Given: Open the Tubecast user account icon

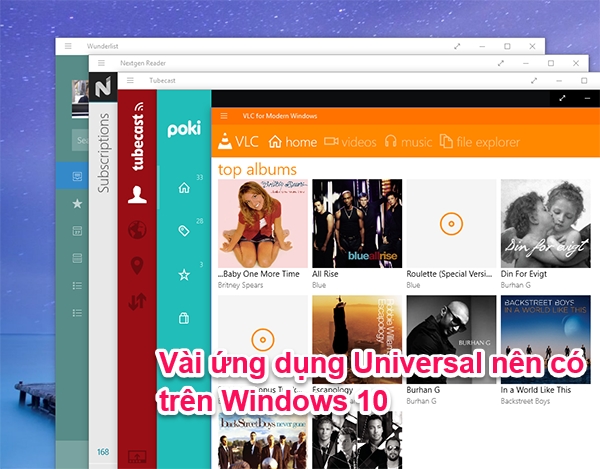Looking at the screenshot, I should pos(136,196).
